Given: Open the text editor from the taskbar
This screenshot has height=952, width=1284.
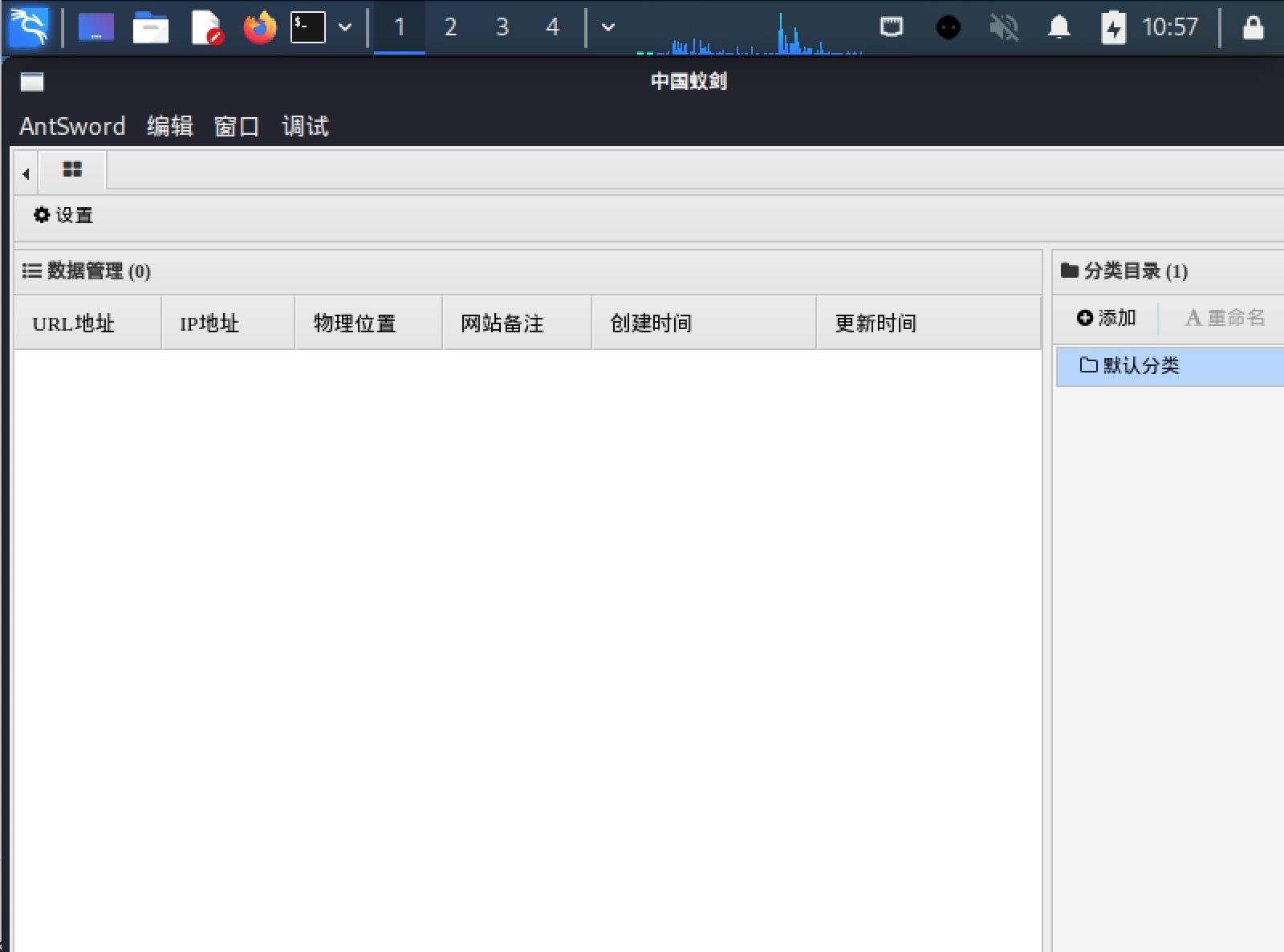Looking at the screenshot, I should pos(205,26).
